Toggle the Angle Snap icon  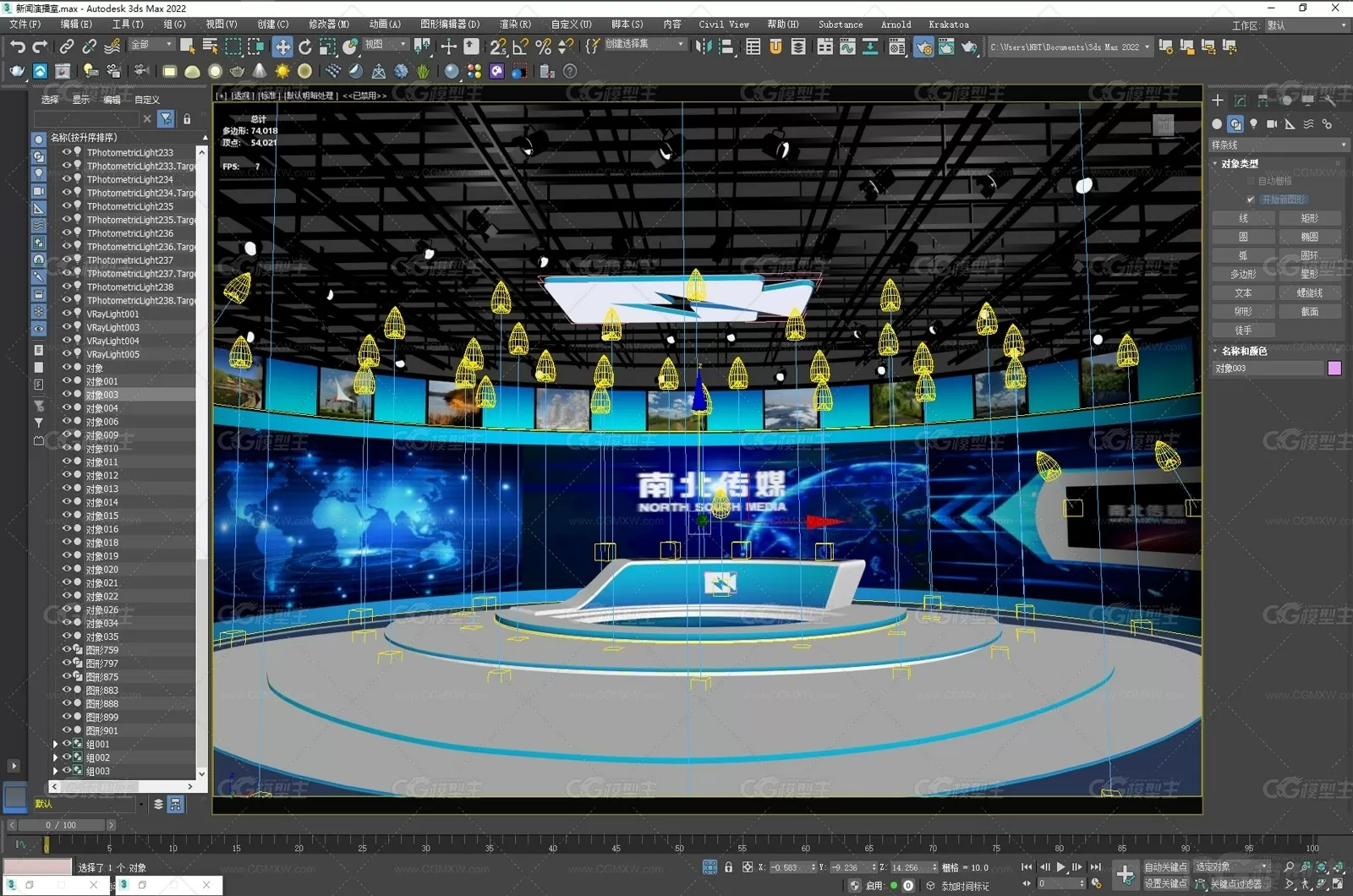521,47
